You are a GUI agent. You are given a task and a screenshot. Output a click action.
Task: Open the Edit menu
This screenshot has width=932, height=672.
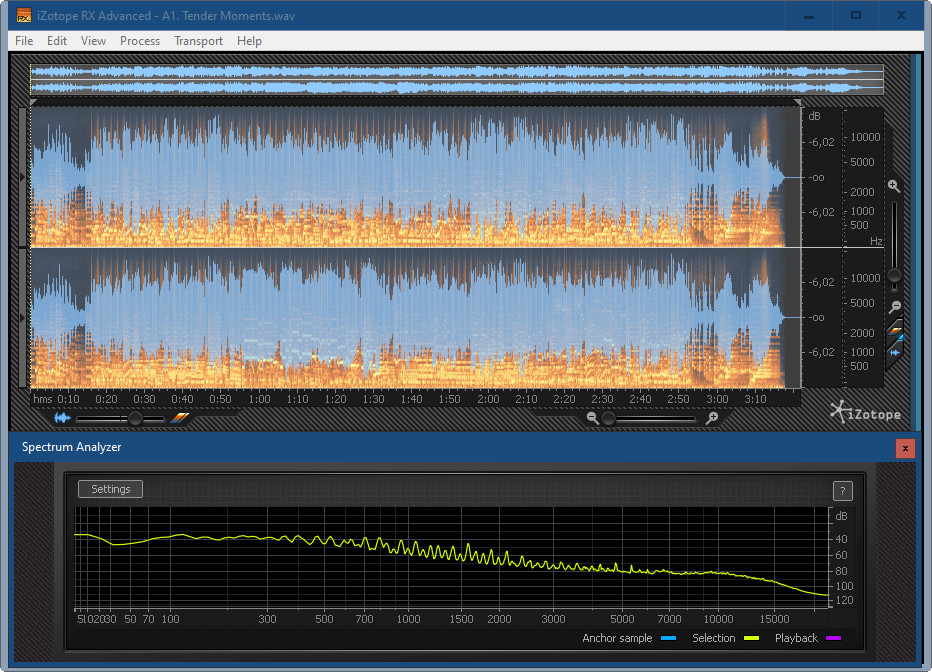point(56,41)
